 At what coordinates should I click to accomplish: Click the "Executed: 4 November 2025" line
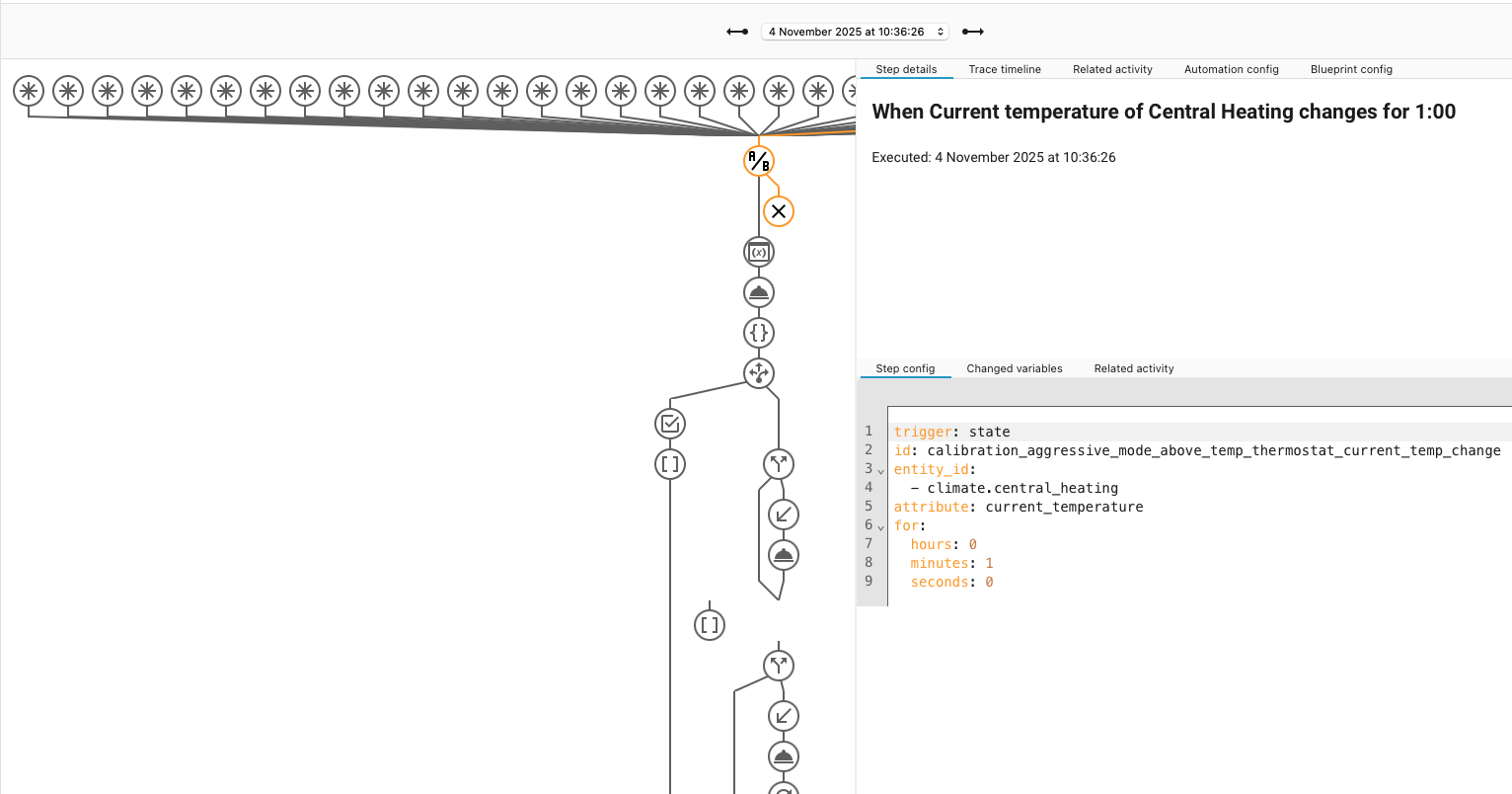coord(994,157)
